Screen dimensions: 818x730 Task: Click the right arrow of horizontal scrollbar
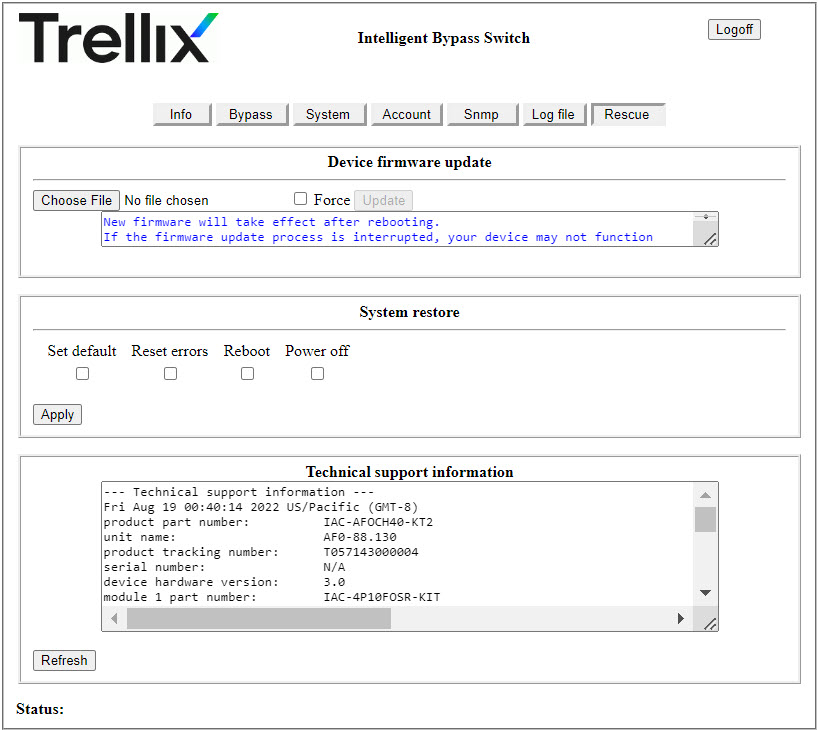point(681,618)
